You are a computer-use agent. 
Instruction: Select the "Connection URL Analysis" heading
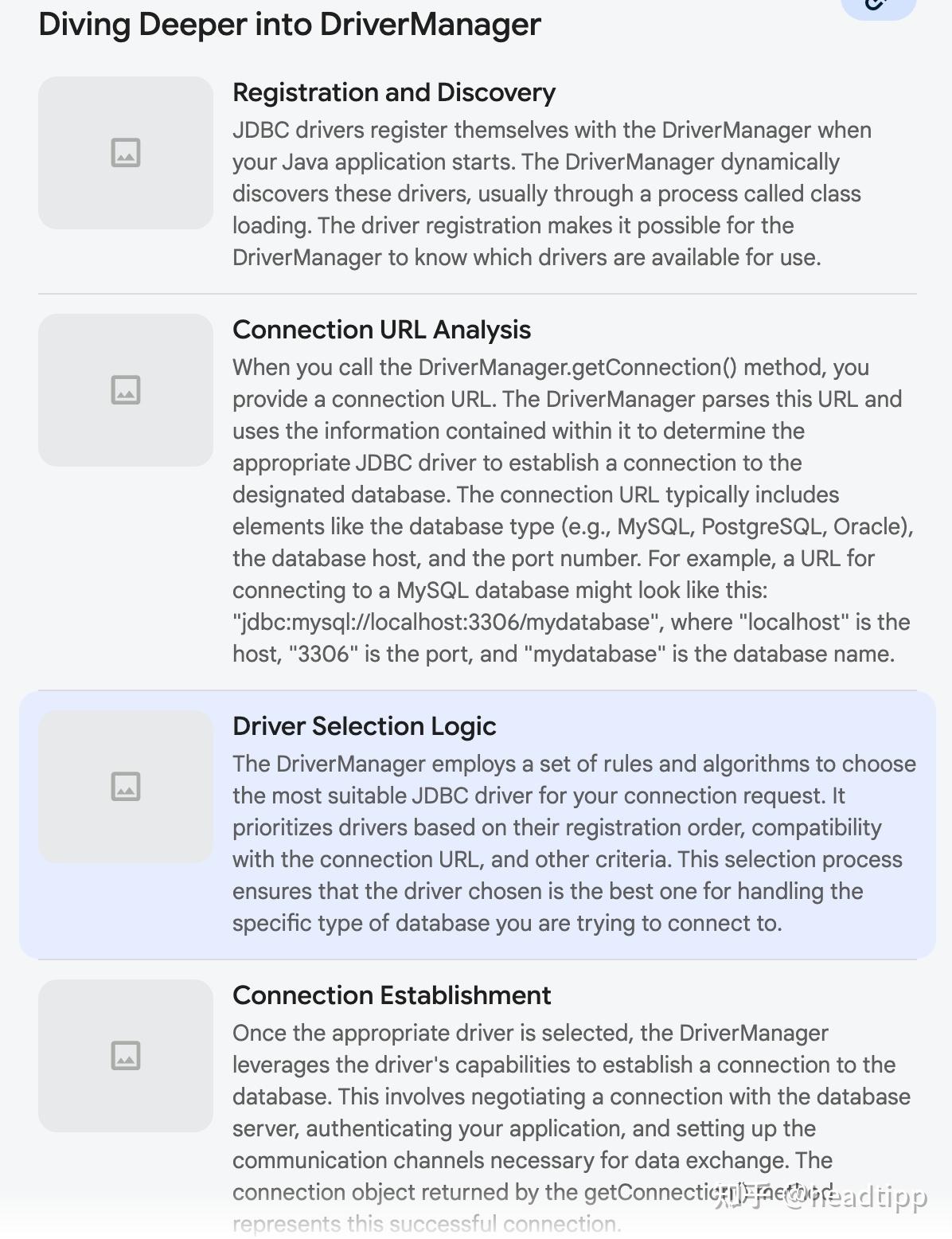(x=381, y=330)
